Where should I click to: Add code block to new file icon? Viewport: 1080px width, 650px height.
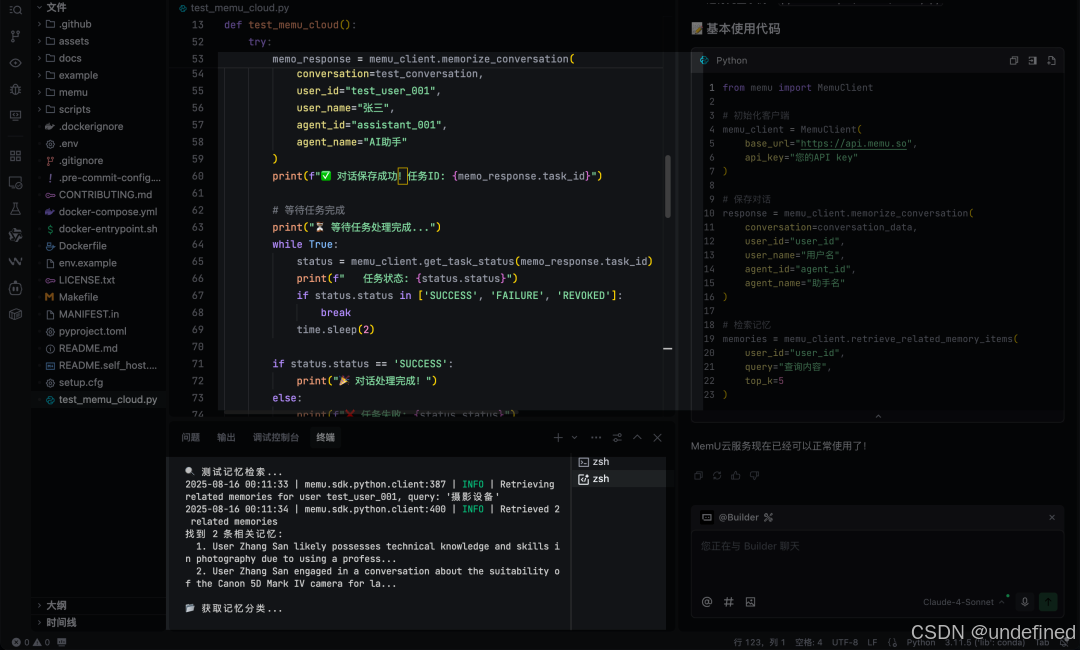(1051, 61)
